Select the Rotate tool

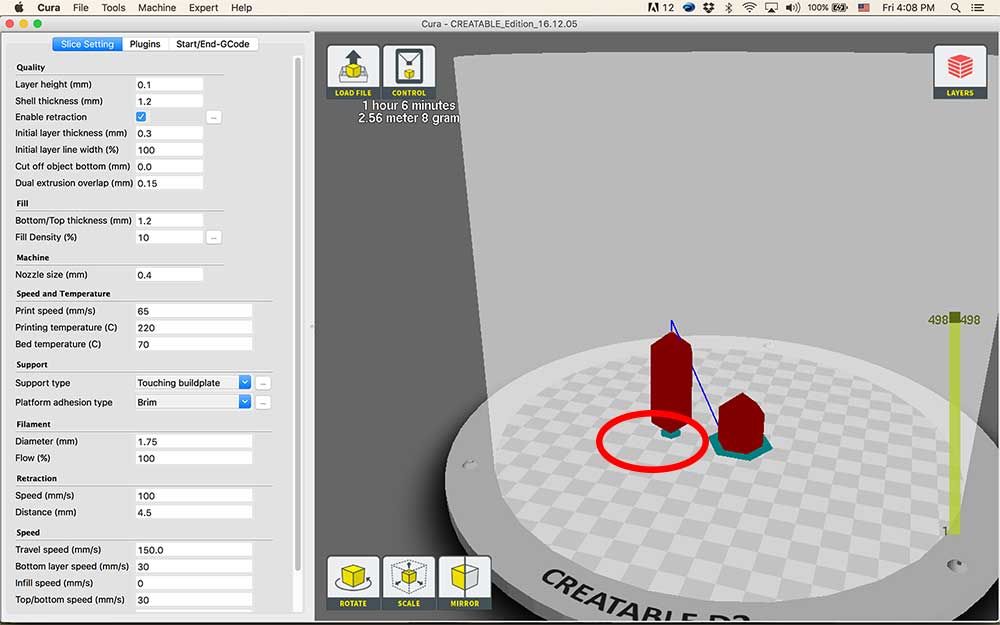353,582
